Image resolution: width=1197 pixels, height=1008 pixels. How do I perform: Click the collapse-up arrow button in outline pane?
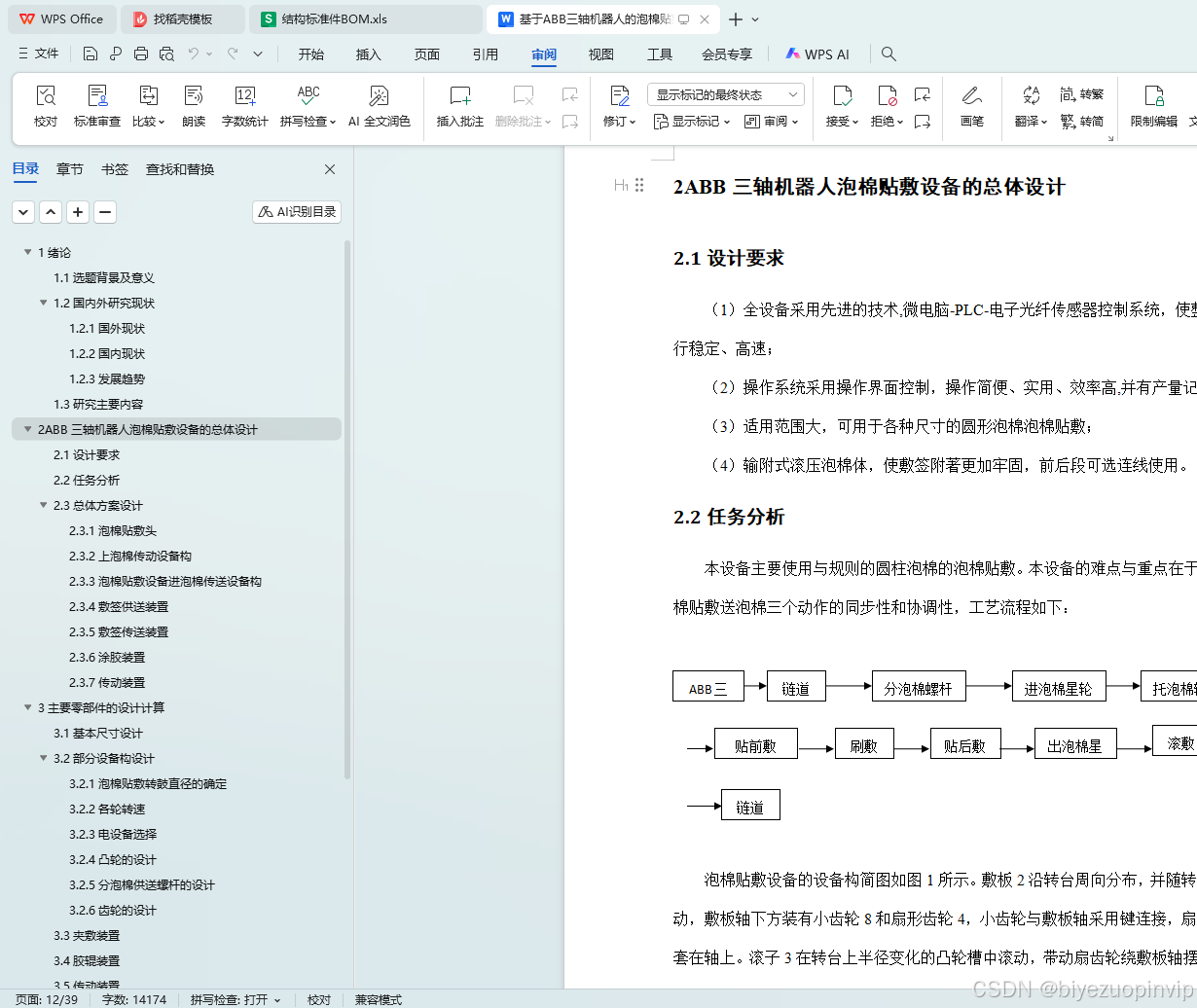pyautogui.click(x=51, y=212)
